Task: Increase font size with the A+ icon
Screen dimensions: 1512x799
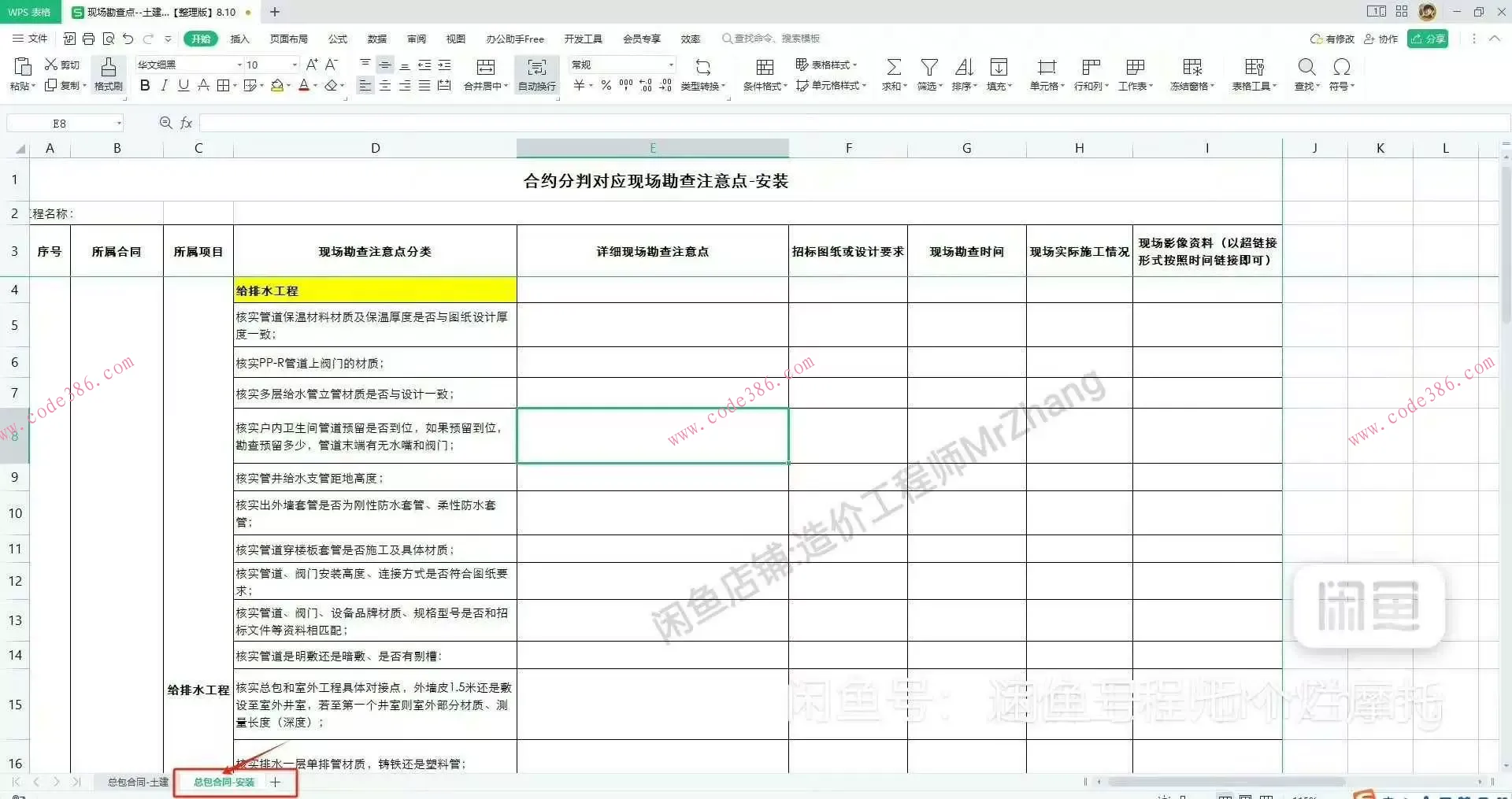Action: tap(312, 65)
